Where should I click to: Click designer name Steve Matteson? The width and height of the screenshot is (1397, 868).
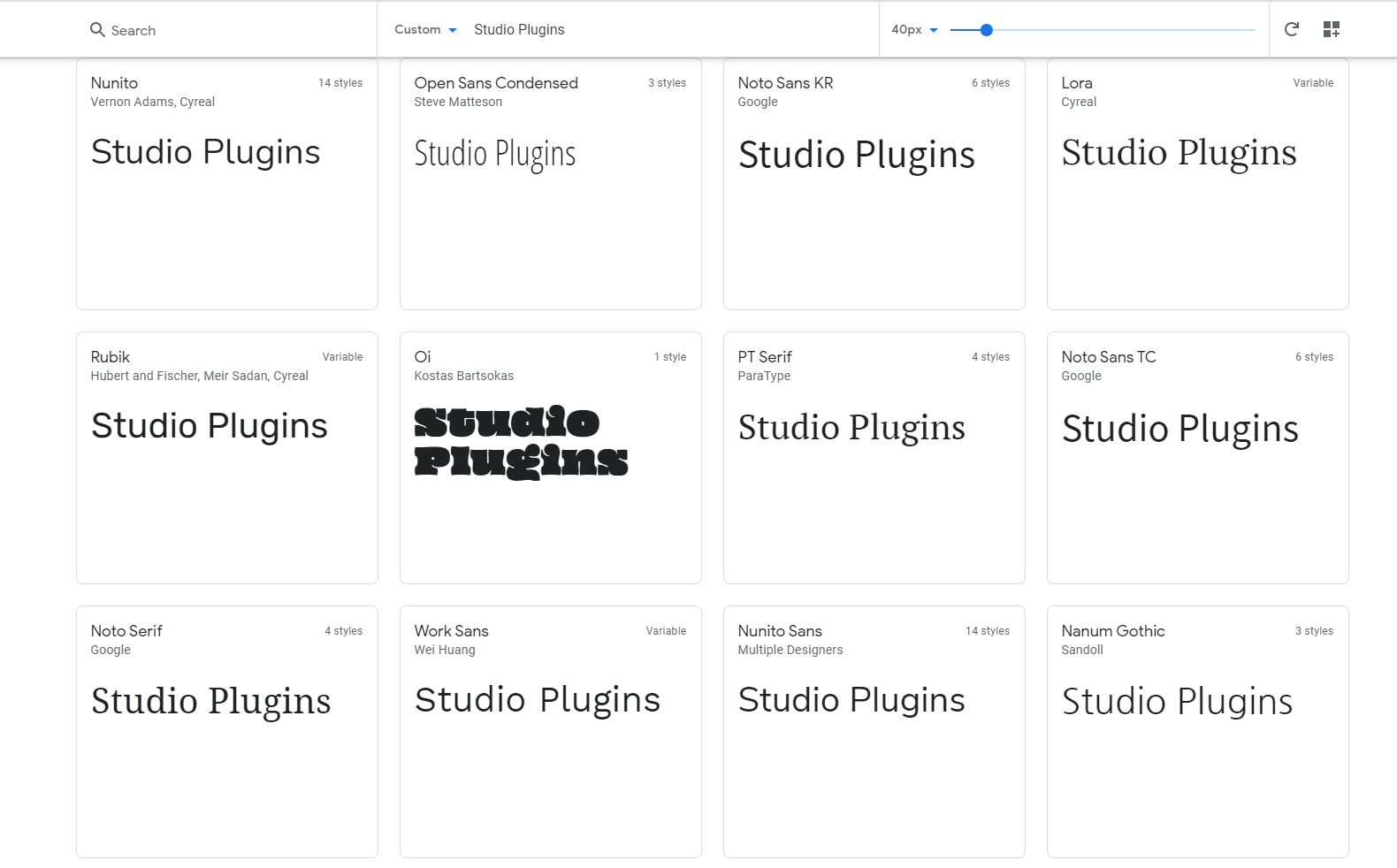pyautogui.click(x=458, y=103)
